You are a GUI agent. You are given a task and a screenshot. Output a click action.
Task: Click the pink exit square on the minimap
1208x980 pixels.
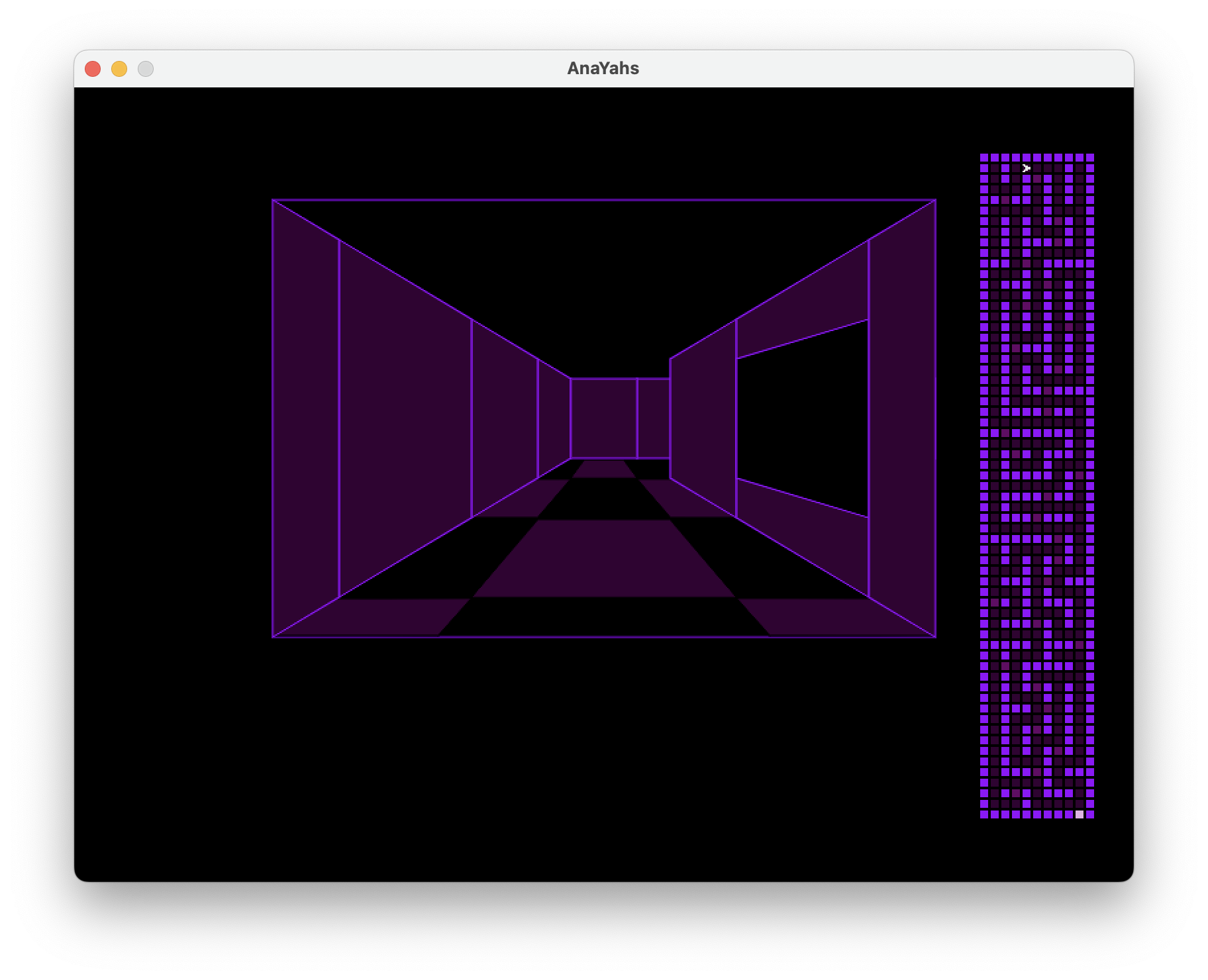click(x=1080, y=814)
